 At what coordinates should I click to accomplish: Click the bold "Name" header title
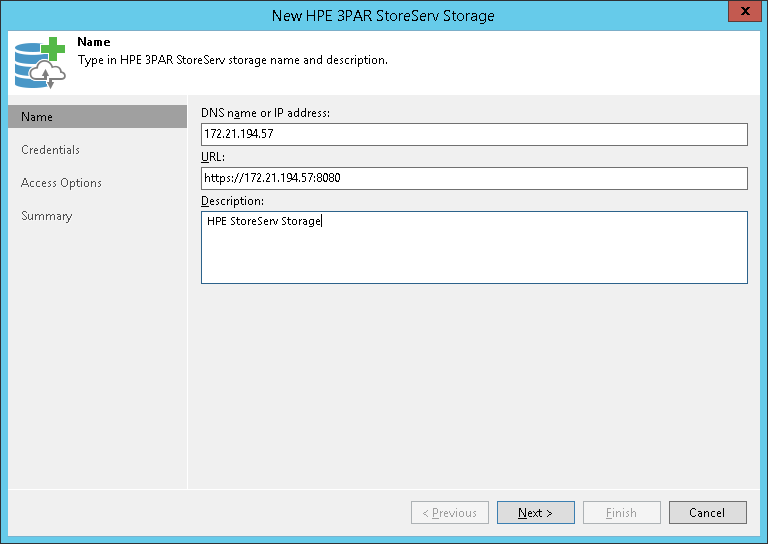tap(94, 43)
